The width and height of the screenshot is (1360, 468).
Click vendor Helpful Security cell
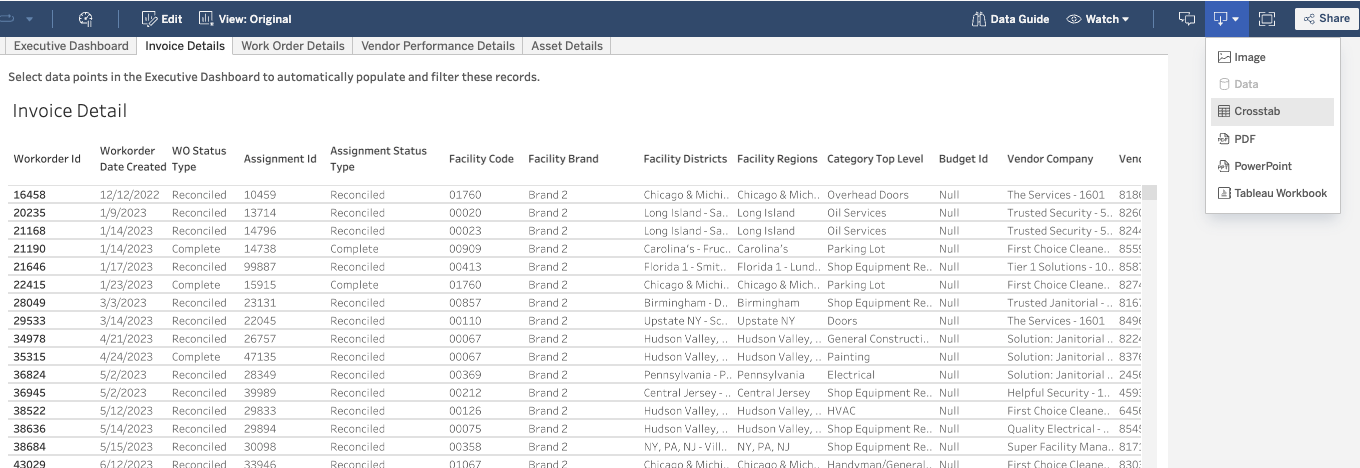pyautogui.click(x=1060, y=393)
